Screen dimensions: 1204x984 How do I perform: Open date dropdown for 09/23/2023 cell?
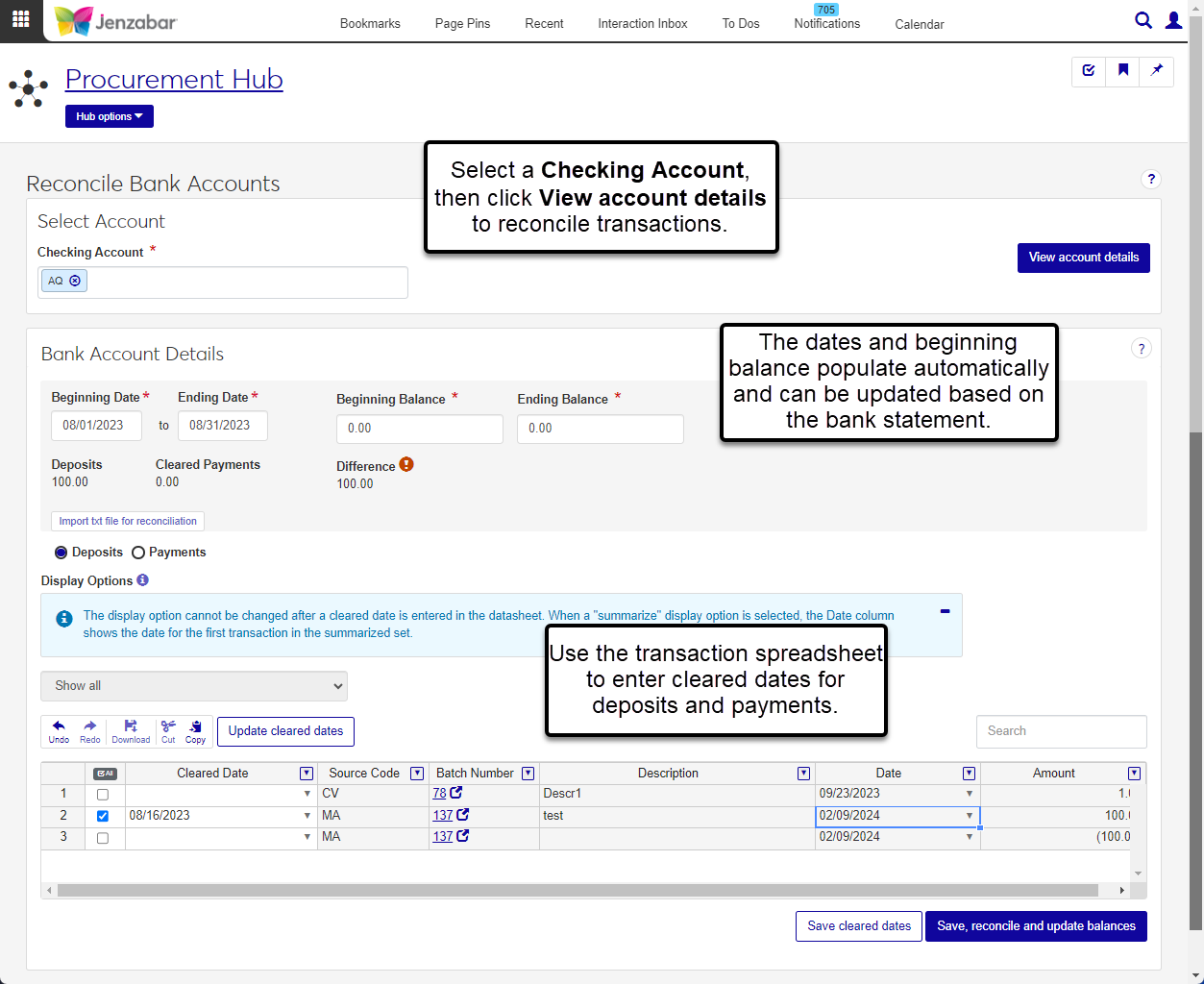970,794
